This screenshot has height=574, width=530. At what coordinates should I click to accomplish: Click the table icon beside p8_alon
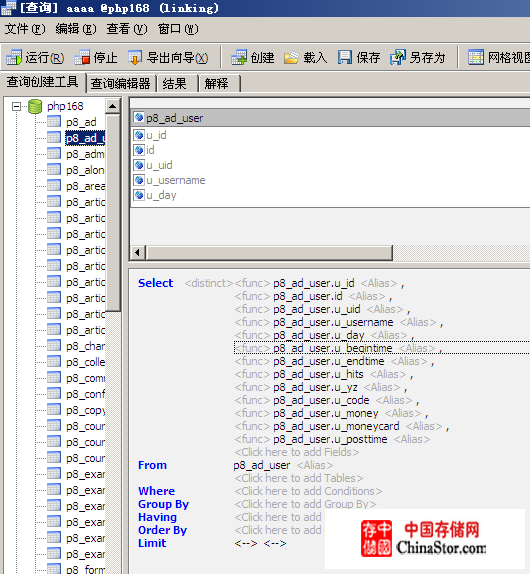click(54, 170)
